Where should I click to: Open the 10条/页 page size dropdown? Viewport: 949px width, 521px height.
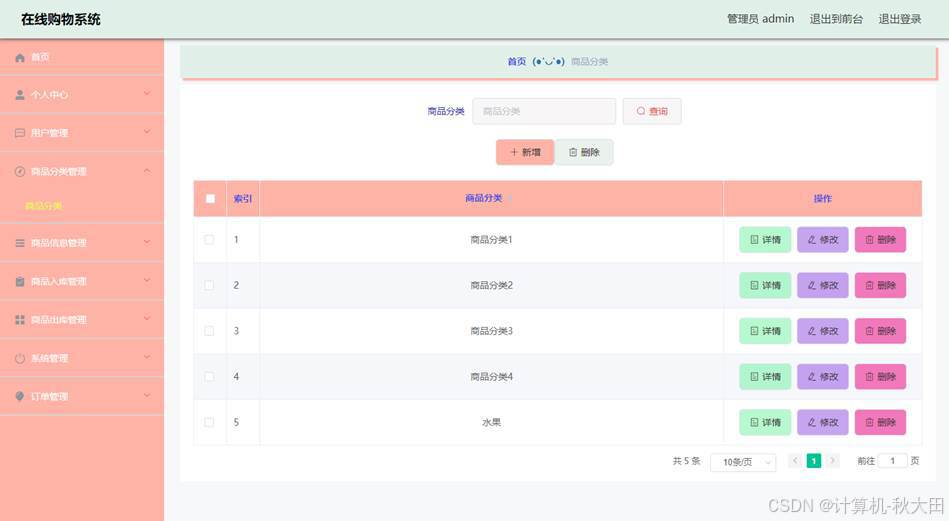743,462
